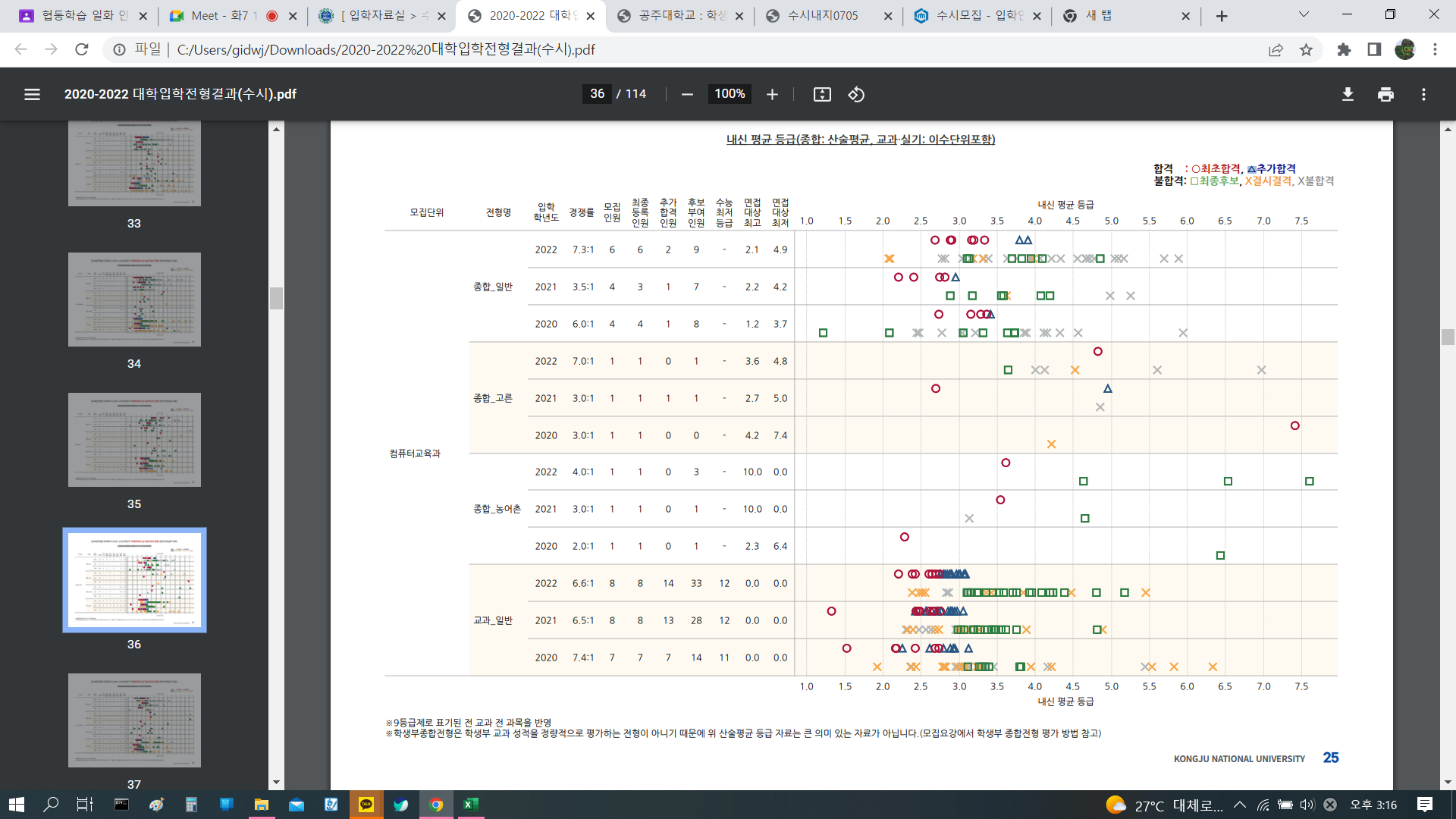Open the PDF viewer more actions menu
The width and height of the screenshot is (1456, 819).
[1423, 94]
